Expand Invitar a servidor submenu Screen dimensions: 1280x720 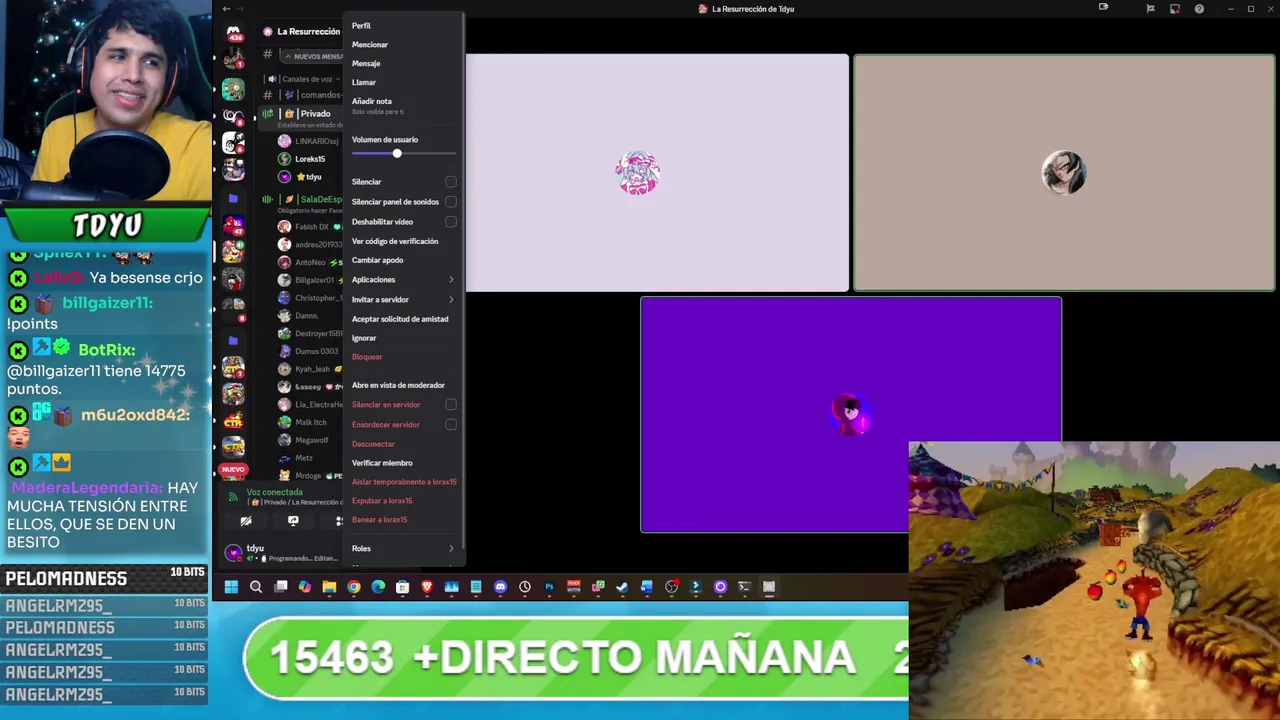click(403, 299)
